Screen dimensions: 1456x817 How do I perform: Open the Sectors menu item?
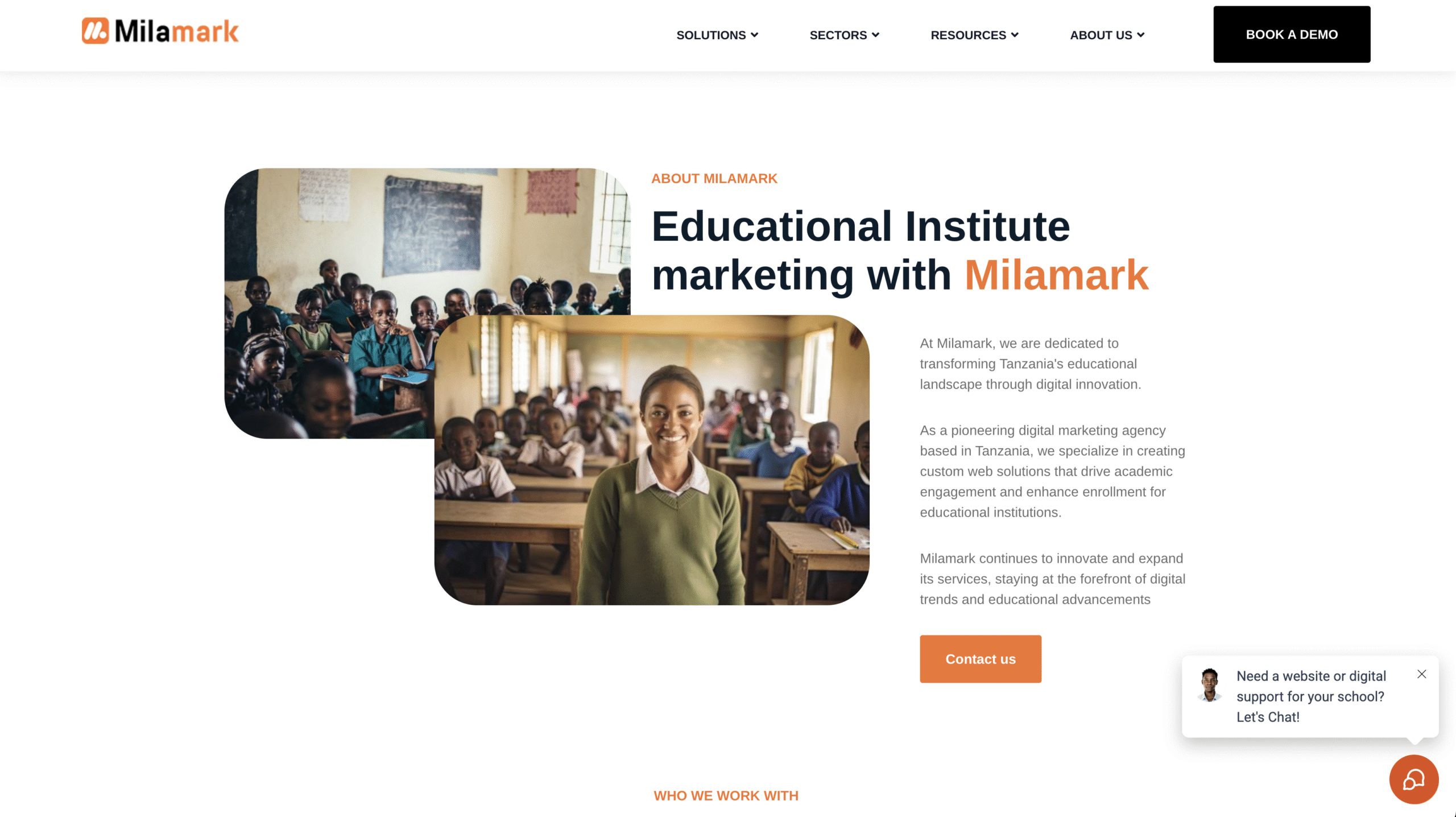(838, 35)
